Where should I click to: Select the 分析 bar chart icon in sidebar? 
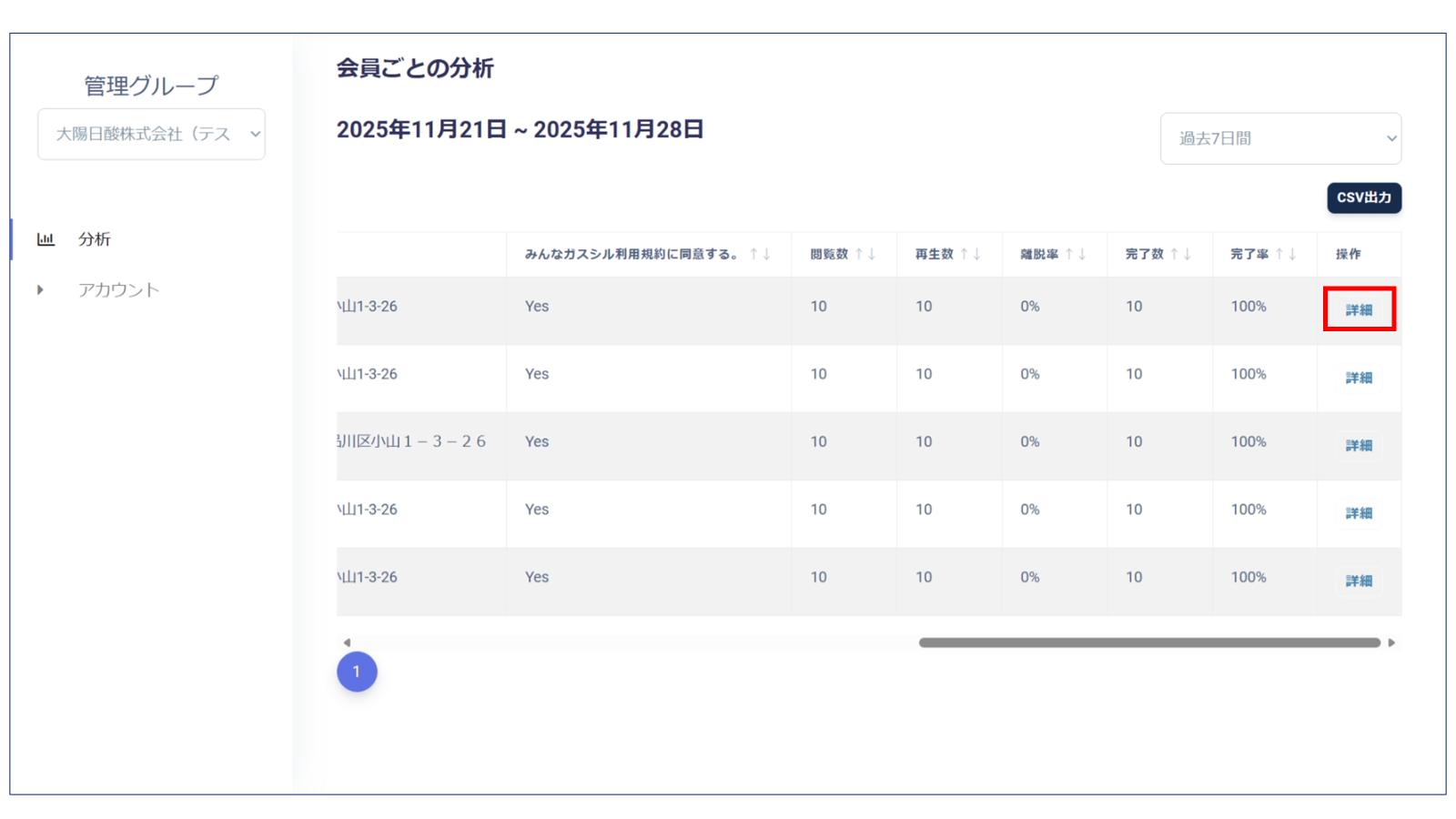pyautogui.click(x=46, y=238)
